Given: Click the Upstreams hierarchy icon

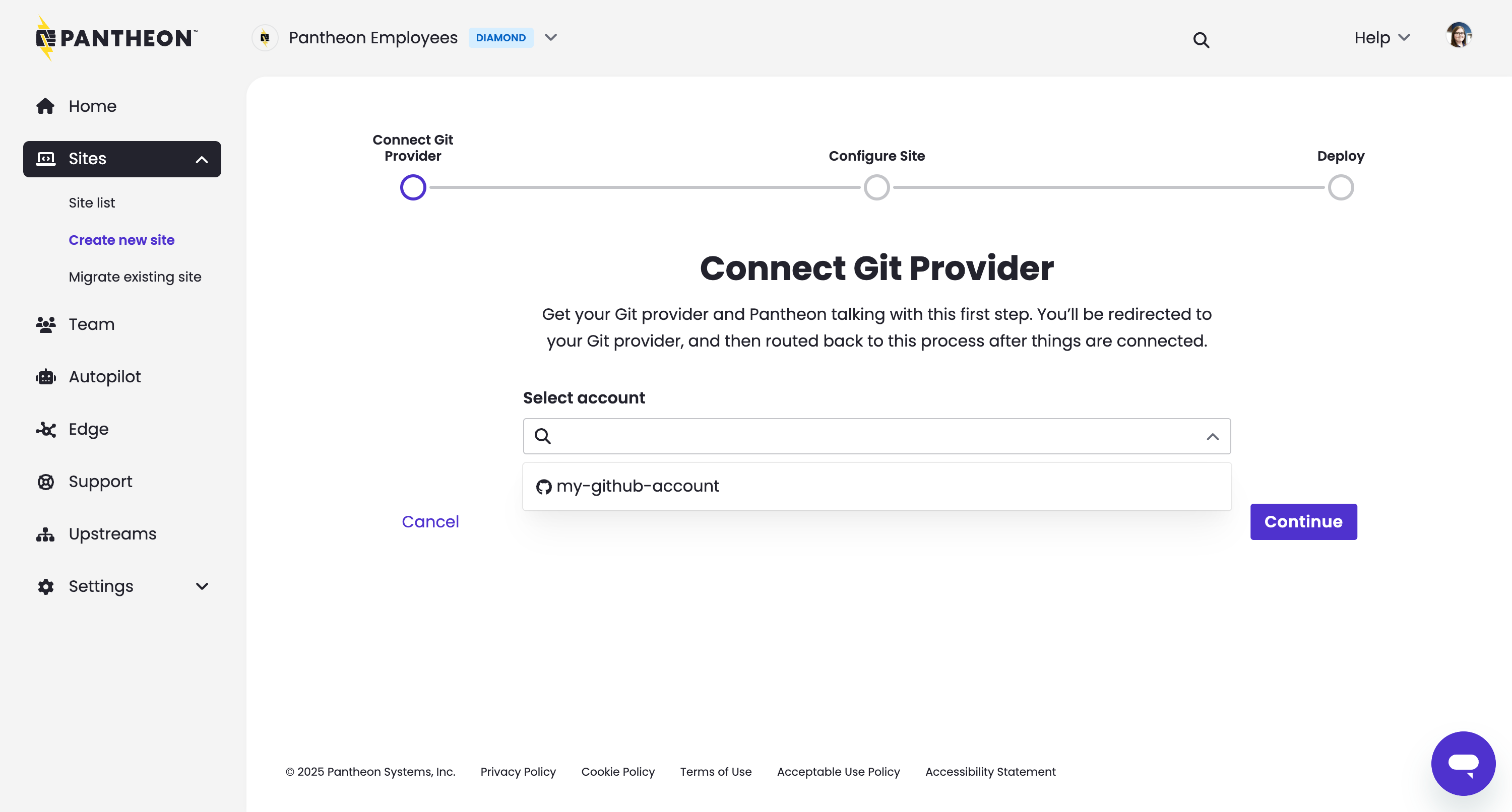Looking at the screenshot, I should pos(46,533).
